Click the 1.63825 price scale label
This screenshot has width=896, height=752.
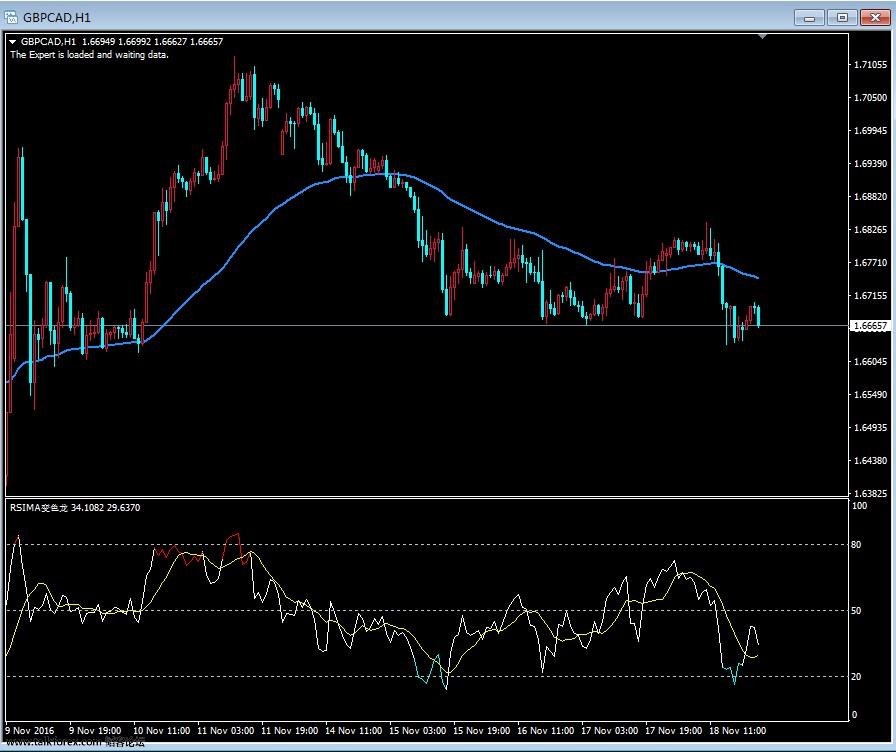tap(870, 493)
